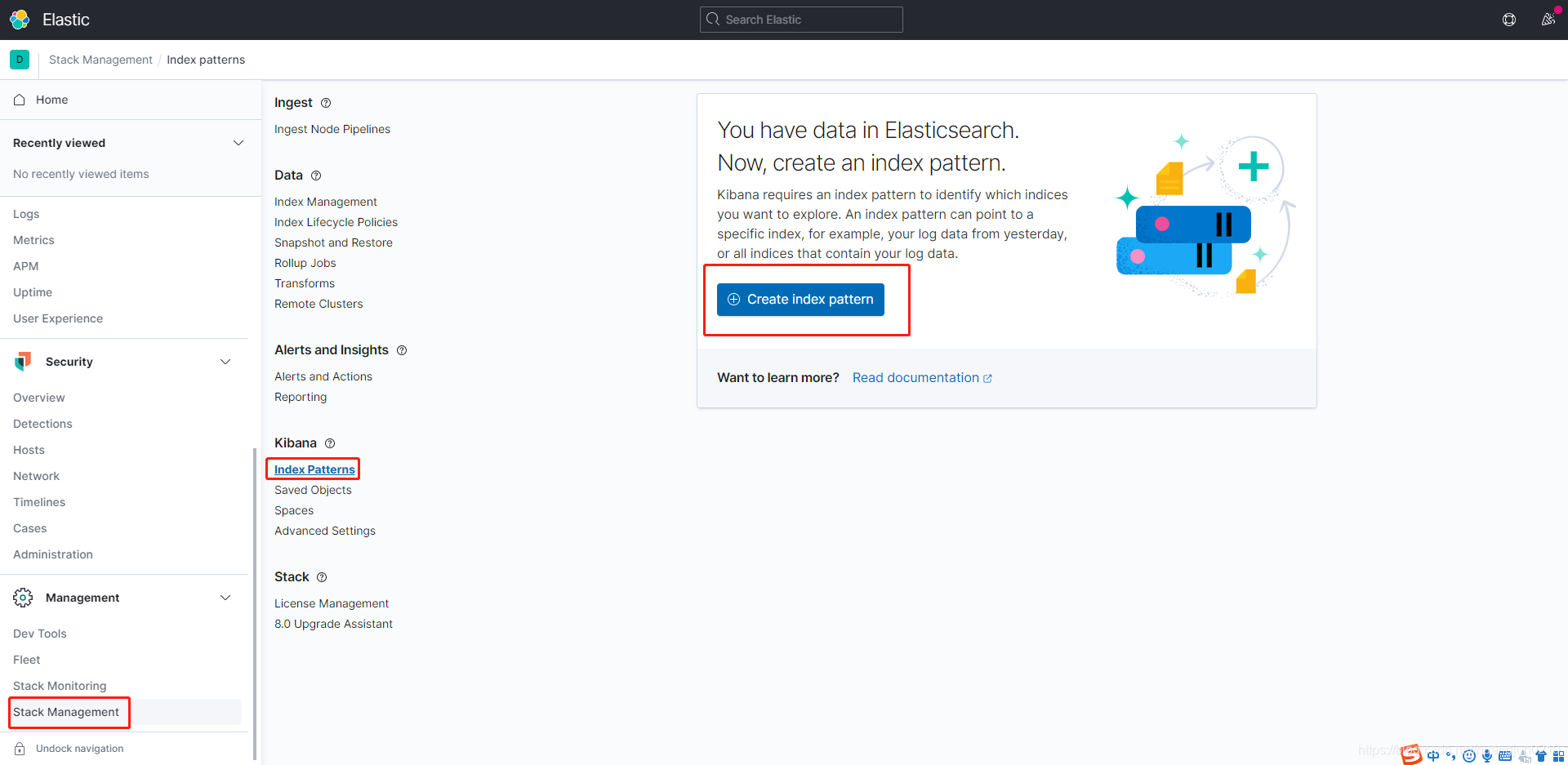Open Index Patterns under Kibana

(314, 469)
